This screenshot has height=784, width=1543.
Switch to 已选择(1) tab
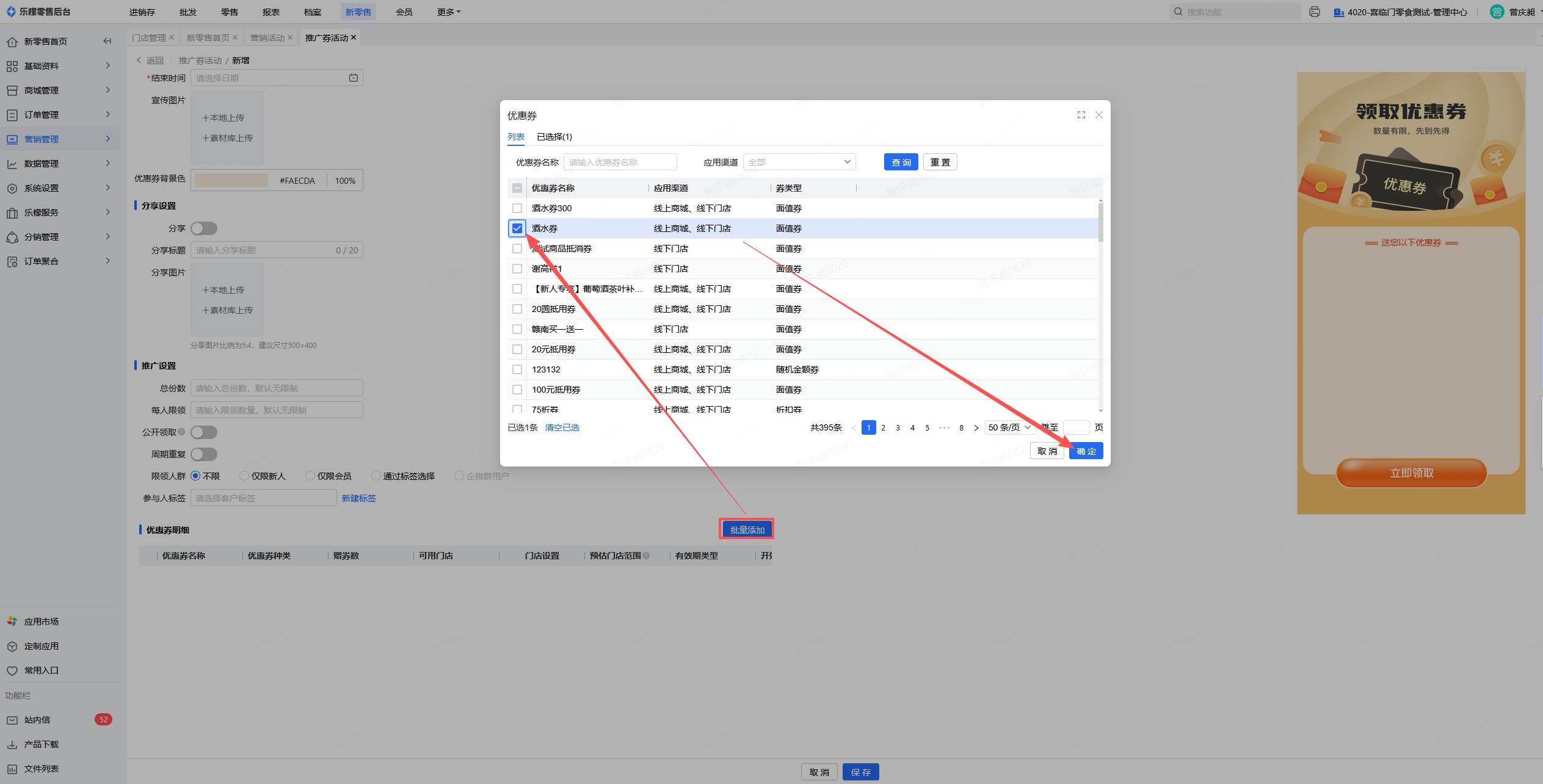[554, 137]
